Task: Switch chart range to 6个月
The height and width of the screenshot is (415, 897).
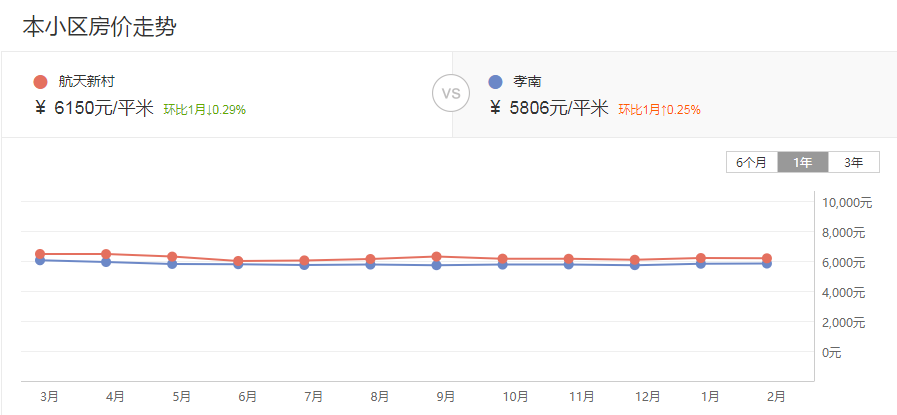Action: 752,162
